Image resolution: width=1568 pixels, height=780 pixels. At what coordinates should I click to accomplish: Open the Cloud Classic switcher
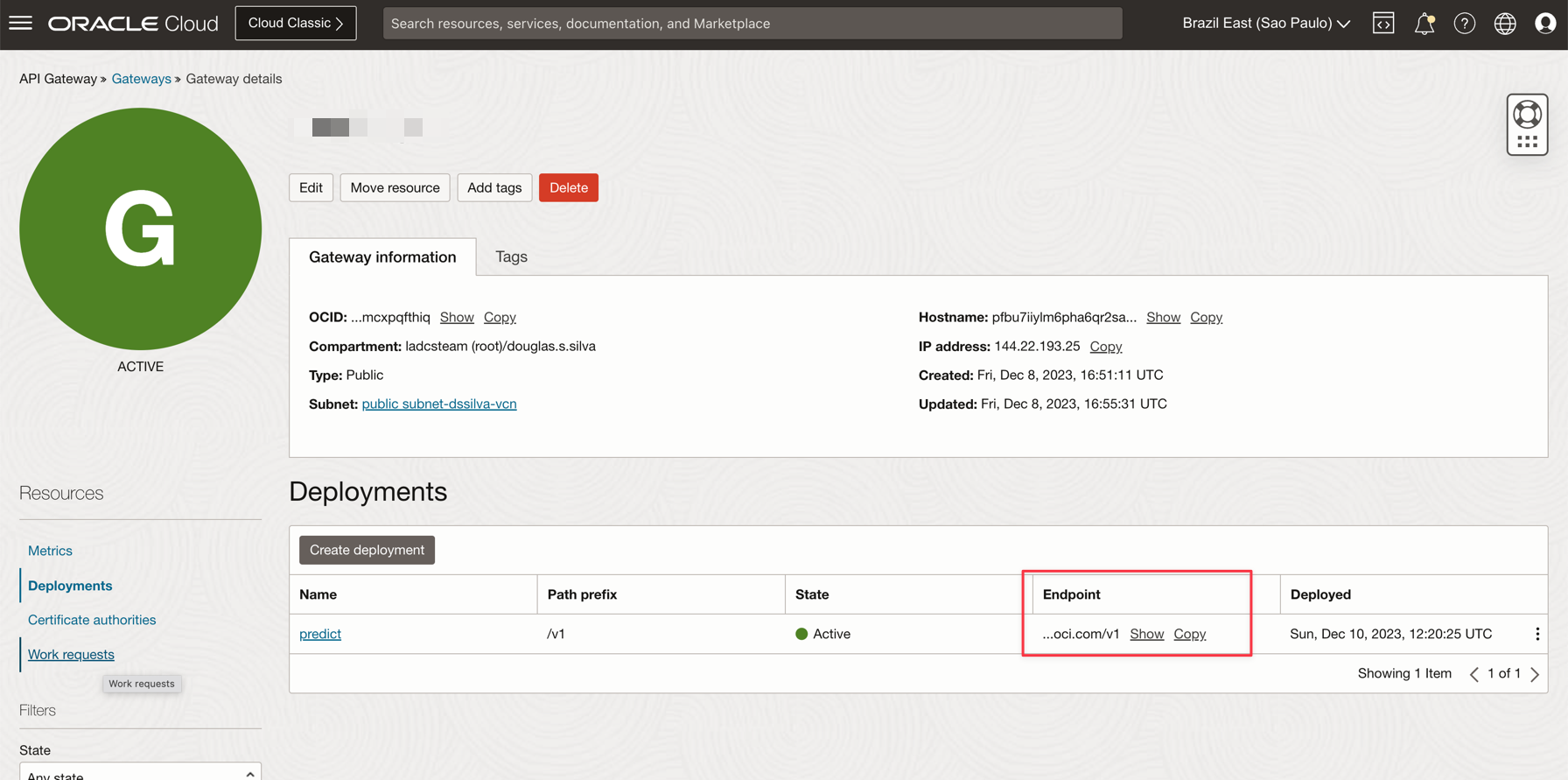coord(296,24)
